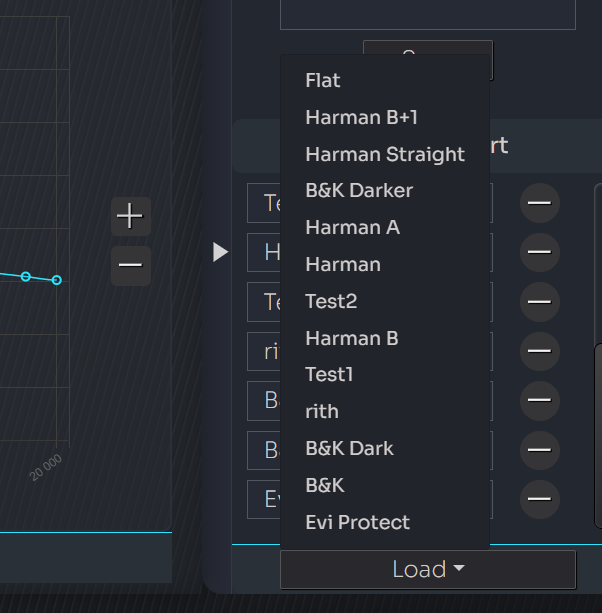Viewport: 602px width, 613px height.
Task: Load the B&K Darker preset
Action: pos(359,191)
